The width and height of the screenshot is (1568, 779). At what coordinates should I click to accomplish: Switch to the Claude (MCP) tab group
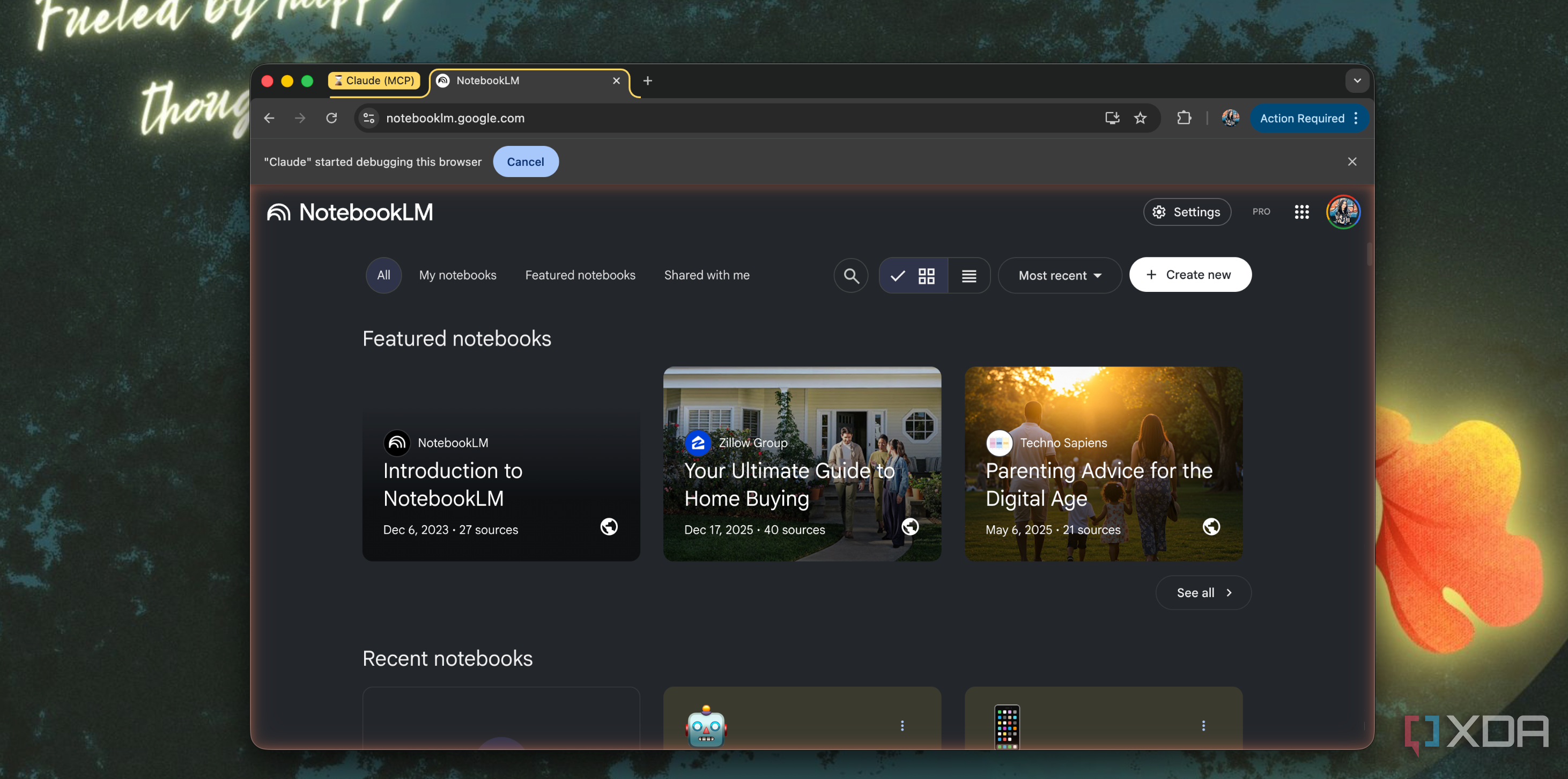pos(374,80)
